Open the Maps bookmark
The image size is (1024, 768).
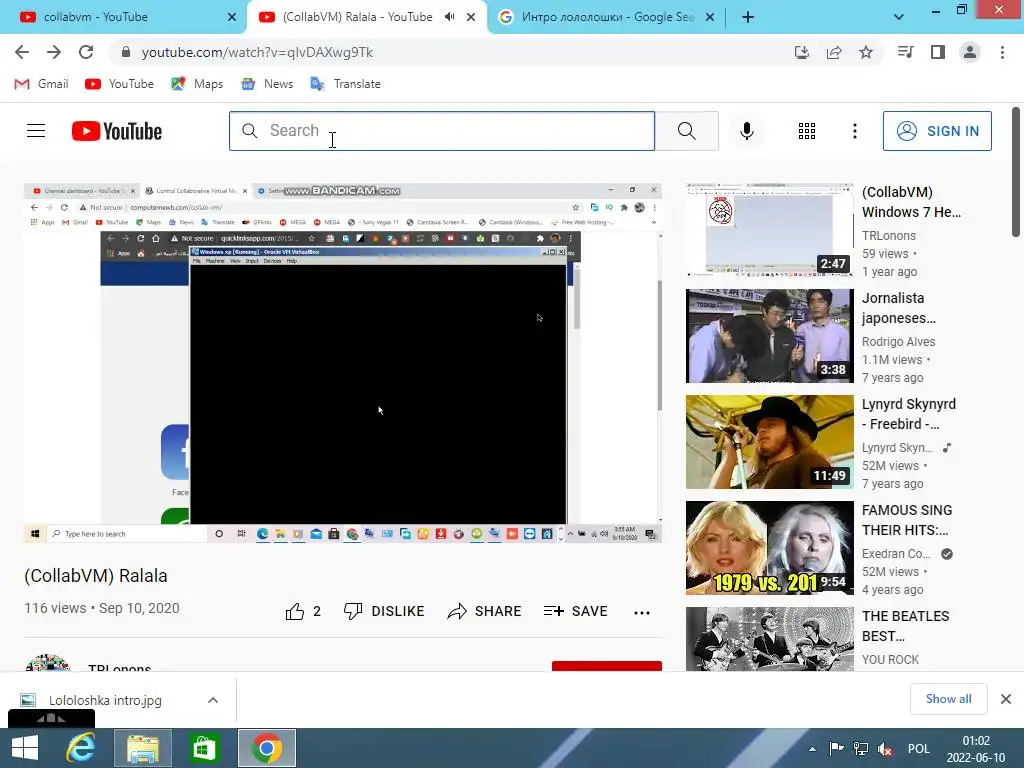point(197,84)
